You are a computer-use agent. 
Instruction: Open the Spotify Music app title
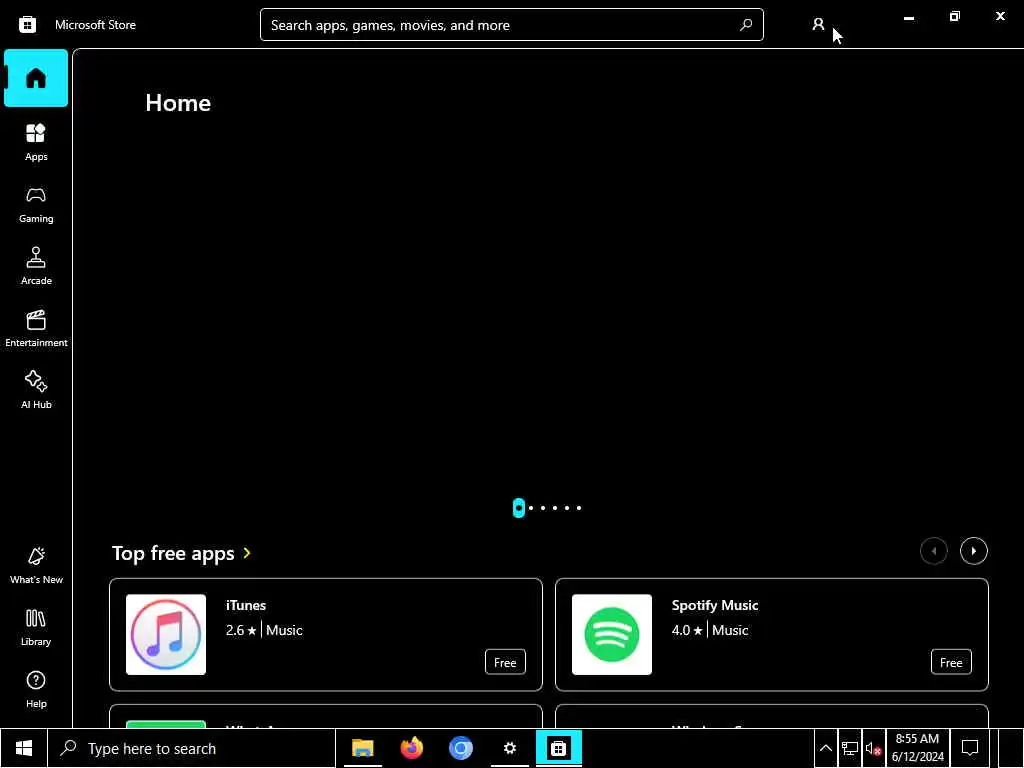click(x=714, y=605)
